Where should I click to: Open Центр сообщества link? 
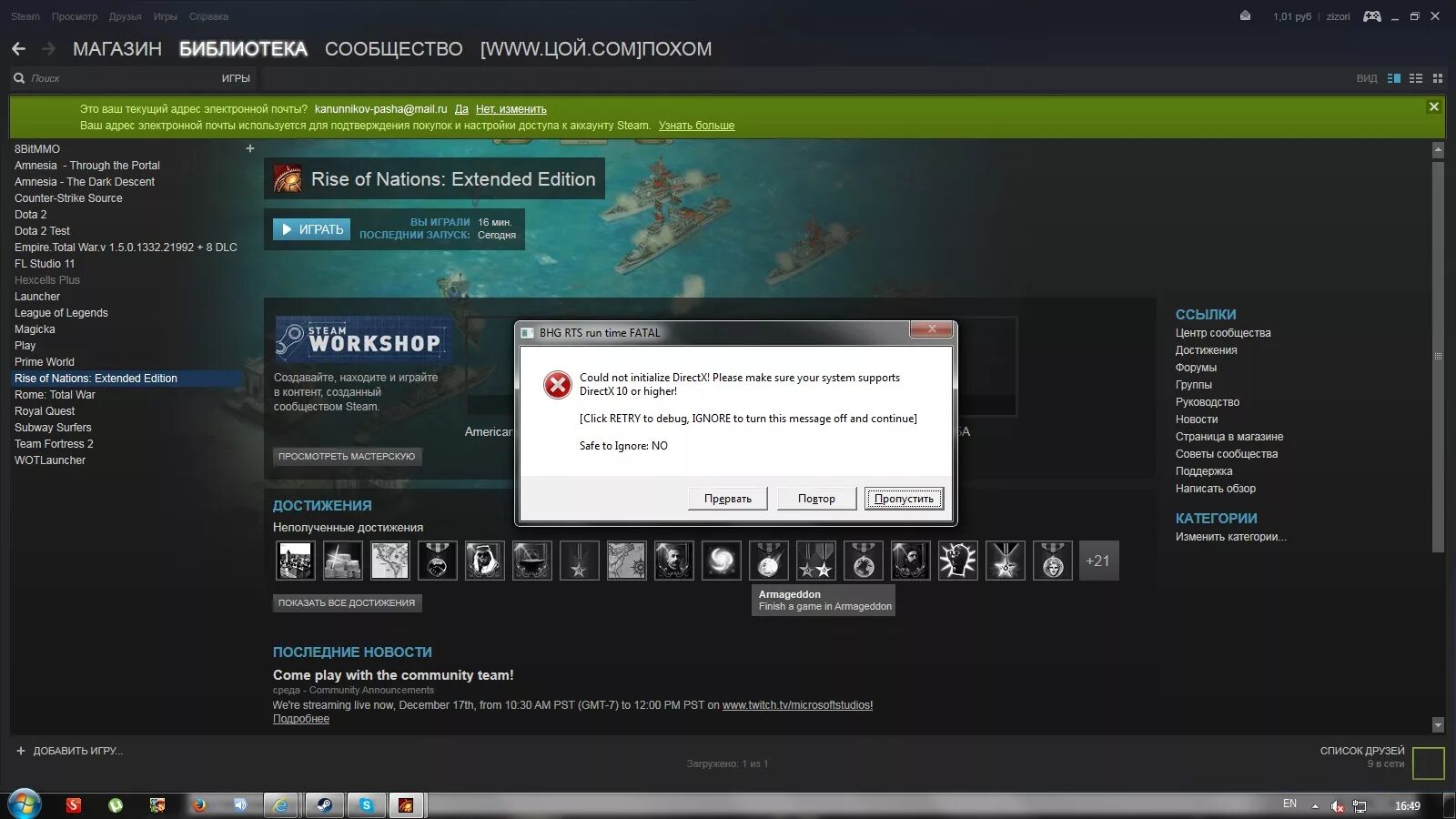[x=1223, y=333]
